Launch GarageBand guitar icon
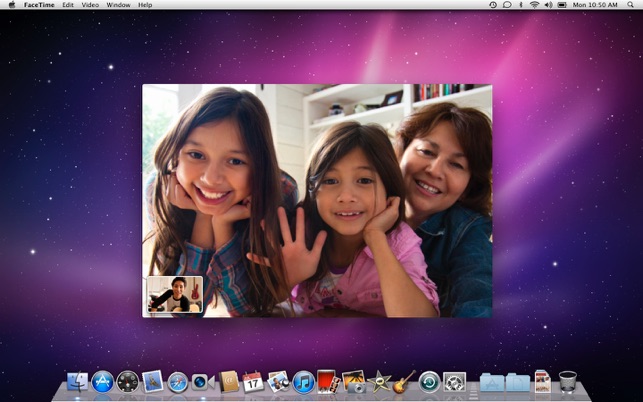This screenshot has height=402, width=643. click(x=404, y=381)
